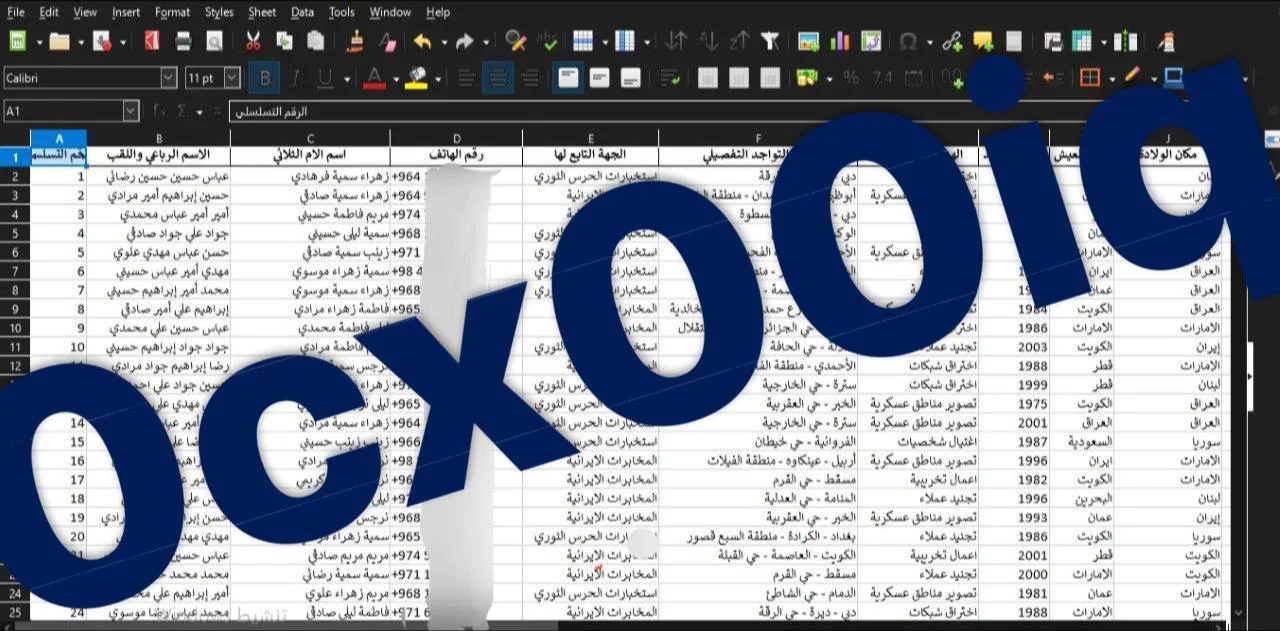Image resolution: width=1280 pixels, height=631 pixels.
Task: Toggle Align Right
Action: coord(530,77)
